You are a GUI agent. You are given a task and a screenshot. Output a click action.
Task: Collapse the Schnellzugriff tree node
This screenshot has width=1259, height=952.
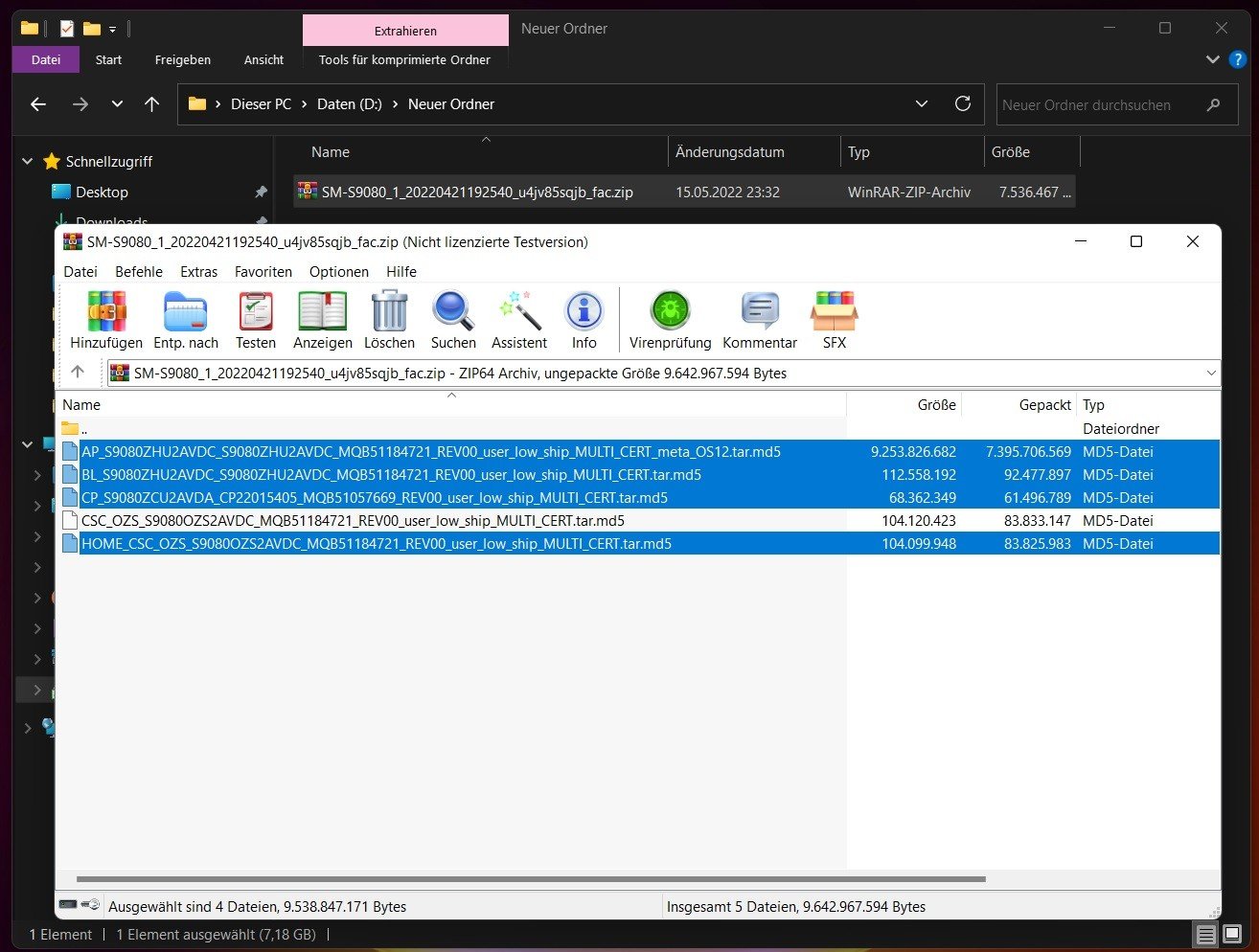coord(27,162)
